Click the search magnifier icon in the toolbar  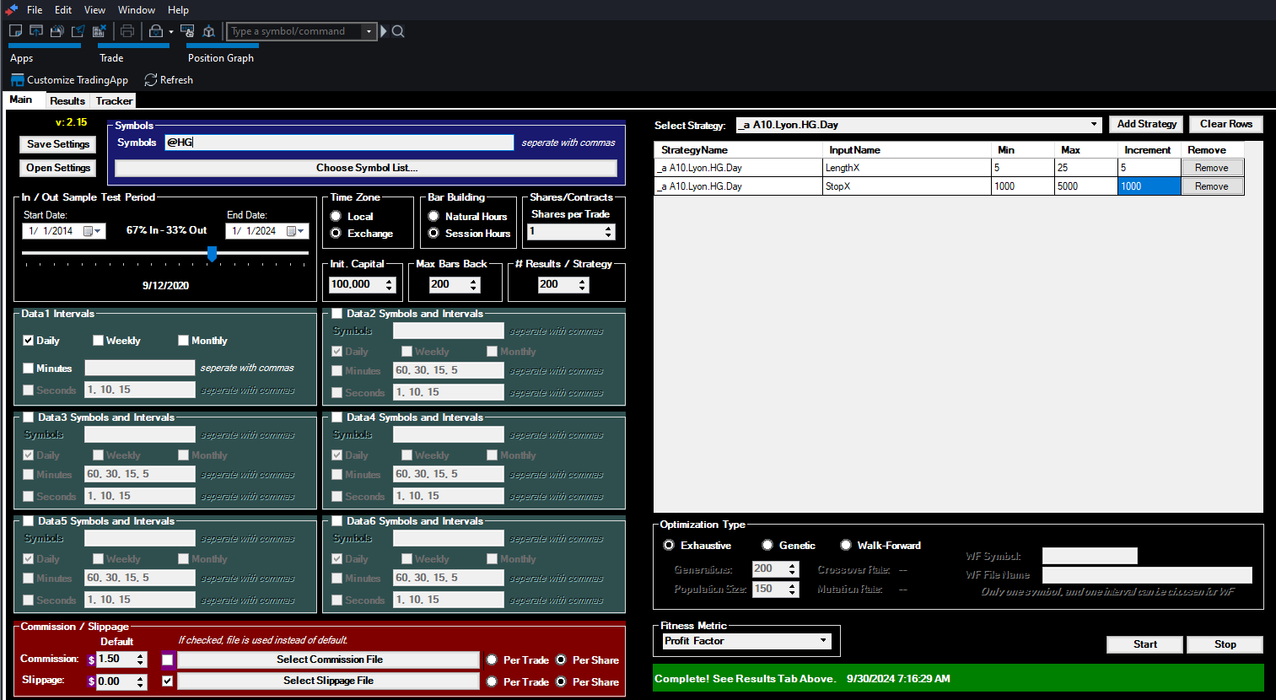pyautogui.click(x=397, y=31)
